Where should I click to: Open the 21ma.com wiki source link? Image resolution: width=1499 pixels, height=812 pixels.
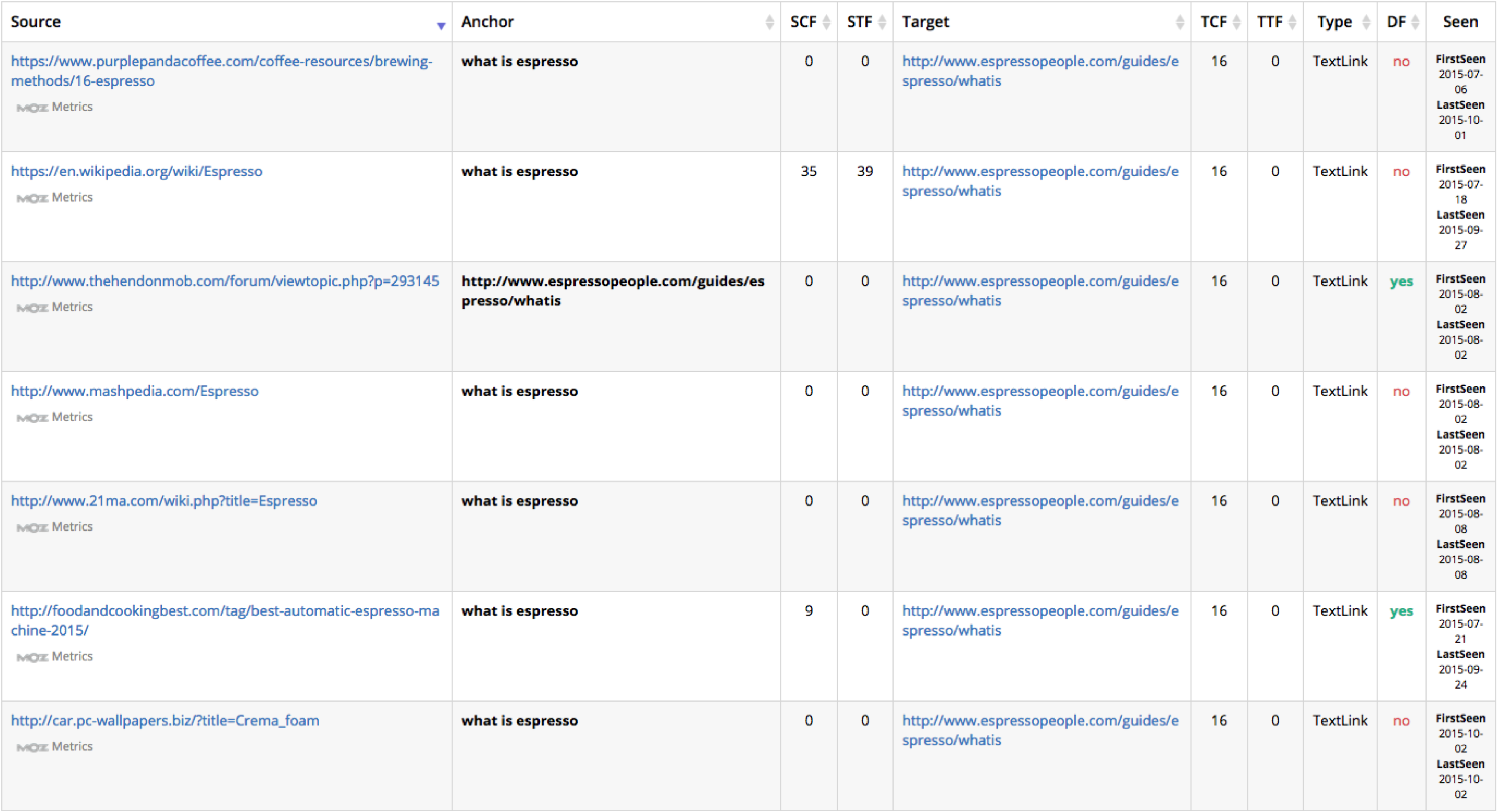click(x=164, y=501)
